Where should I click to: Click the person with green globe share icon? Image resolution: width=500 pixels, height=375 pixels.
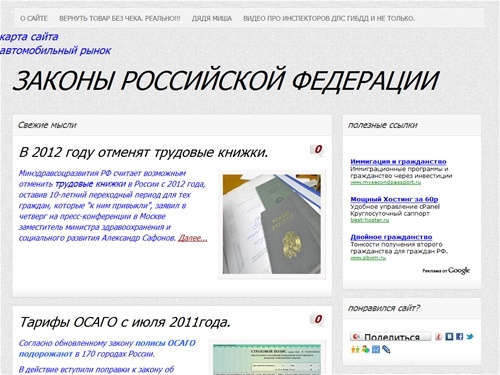pos(365,349)
